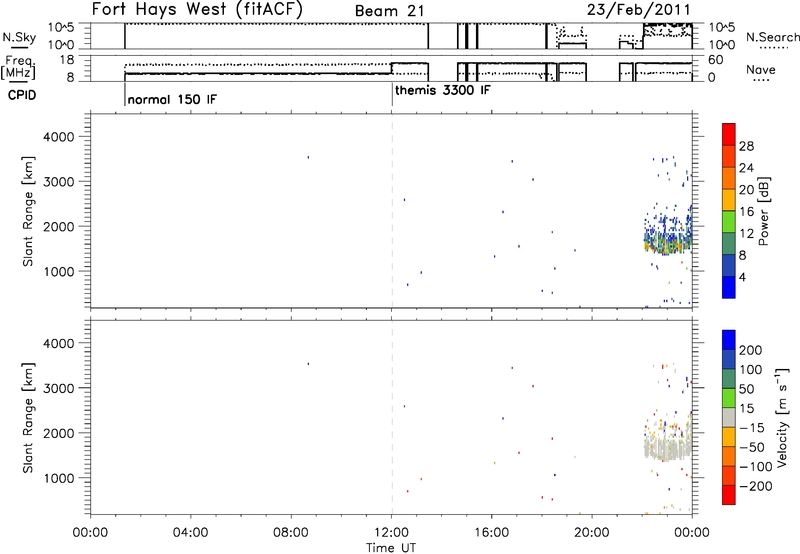Click the 'Time UT' axis title
The image size is (800, 554).
point(391,548)
